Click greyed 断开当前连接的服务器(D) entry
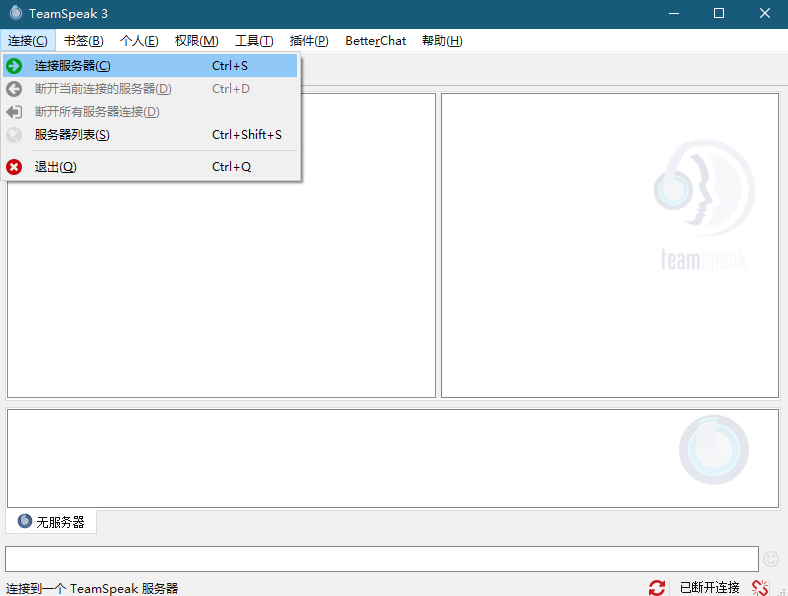 pos(150,89)
